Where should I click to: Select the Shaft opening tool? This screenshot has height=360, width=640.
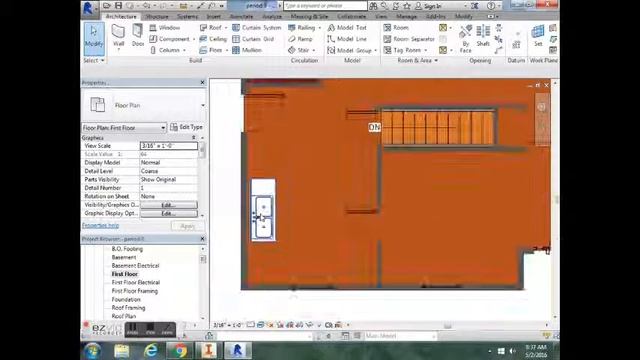(x=483, y=36)
